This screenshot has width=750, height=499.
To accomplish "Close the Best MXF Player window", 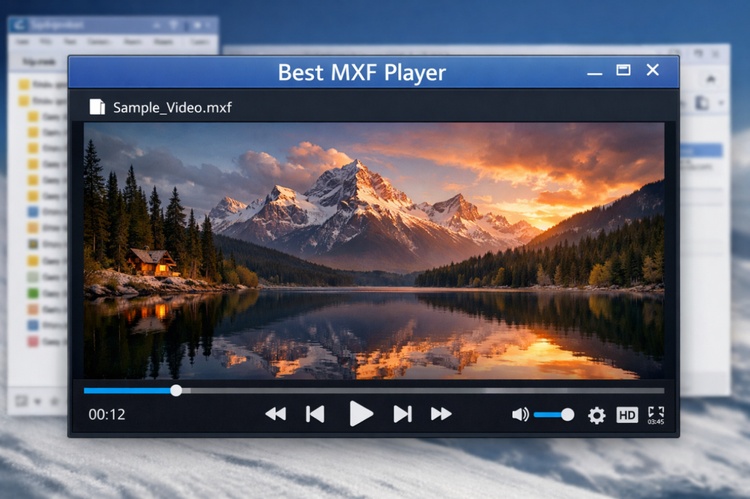I will click(653, 70).
